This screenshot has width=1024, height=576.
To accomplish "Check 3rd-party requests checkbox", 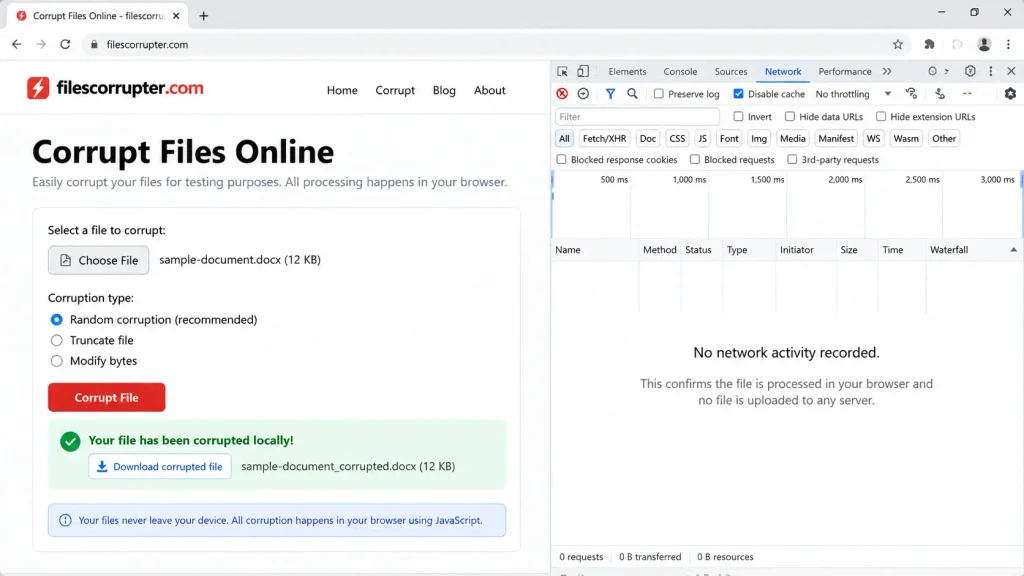I will pyautogui.click(x=792, y=159).
